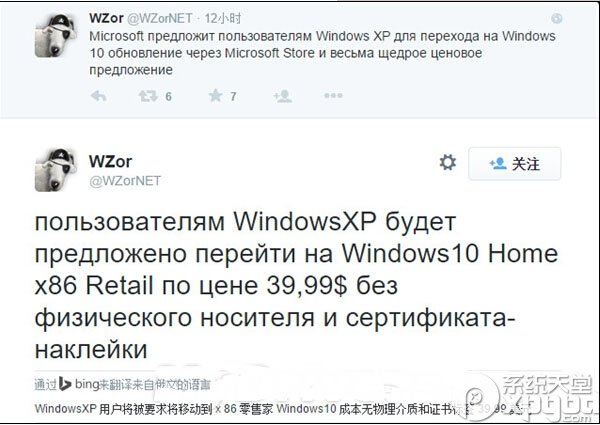Retweet the top WZor tweet
This screenshot has height=425, width=600.
click(148, 96)
